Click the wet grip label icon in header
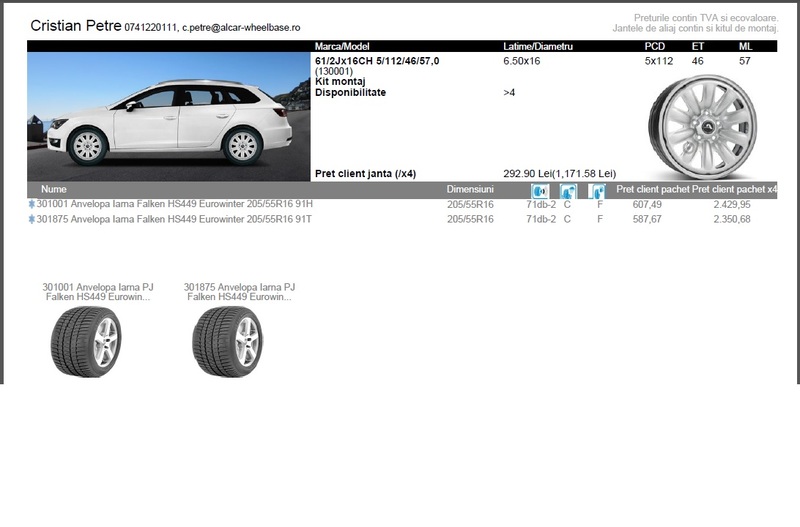 (x=568, y=191)
